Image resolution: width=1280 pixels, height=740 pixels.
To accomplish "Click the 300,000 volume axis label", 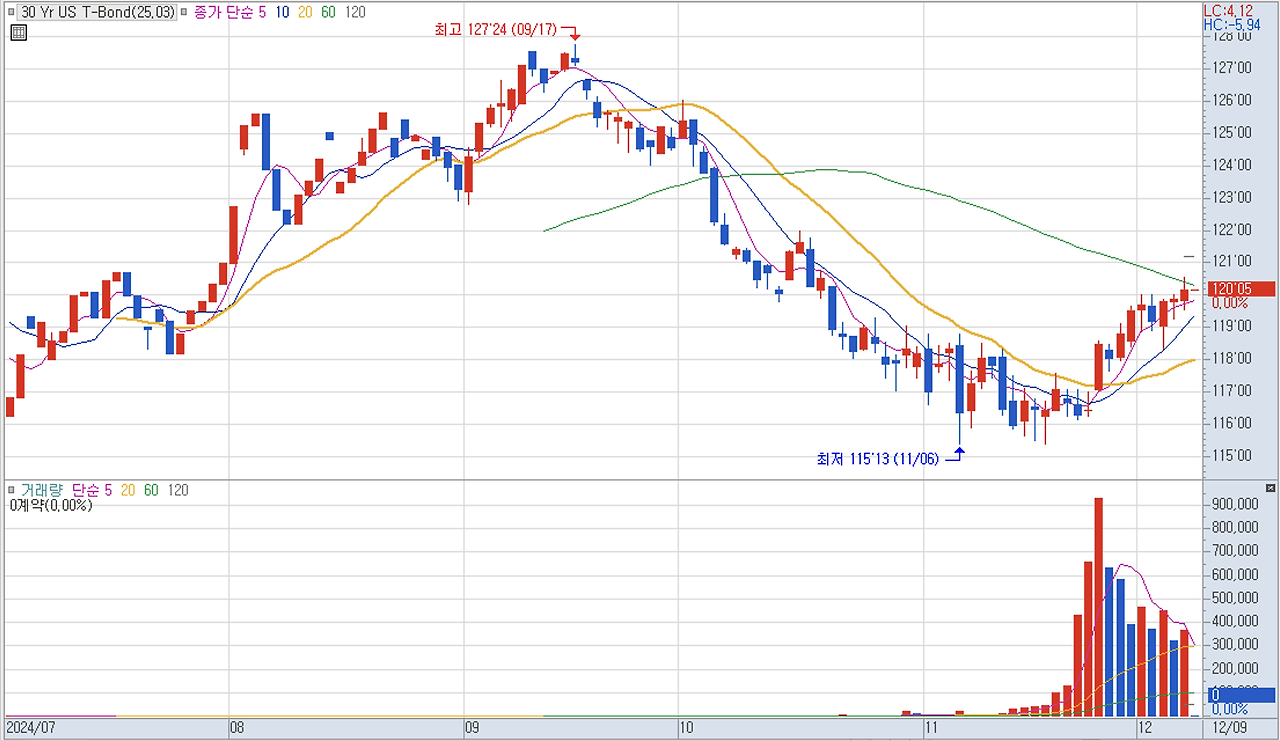I will (x=1234, y=645).
